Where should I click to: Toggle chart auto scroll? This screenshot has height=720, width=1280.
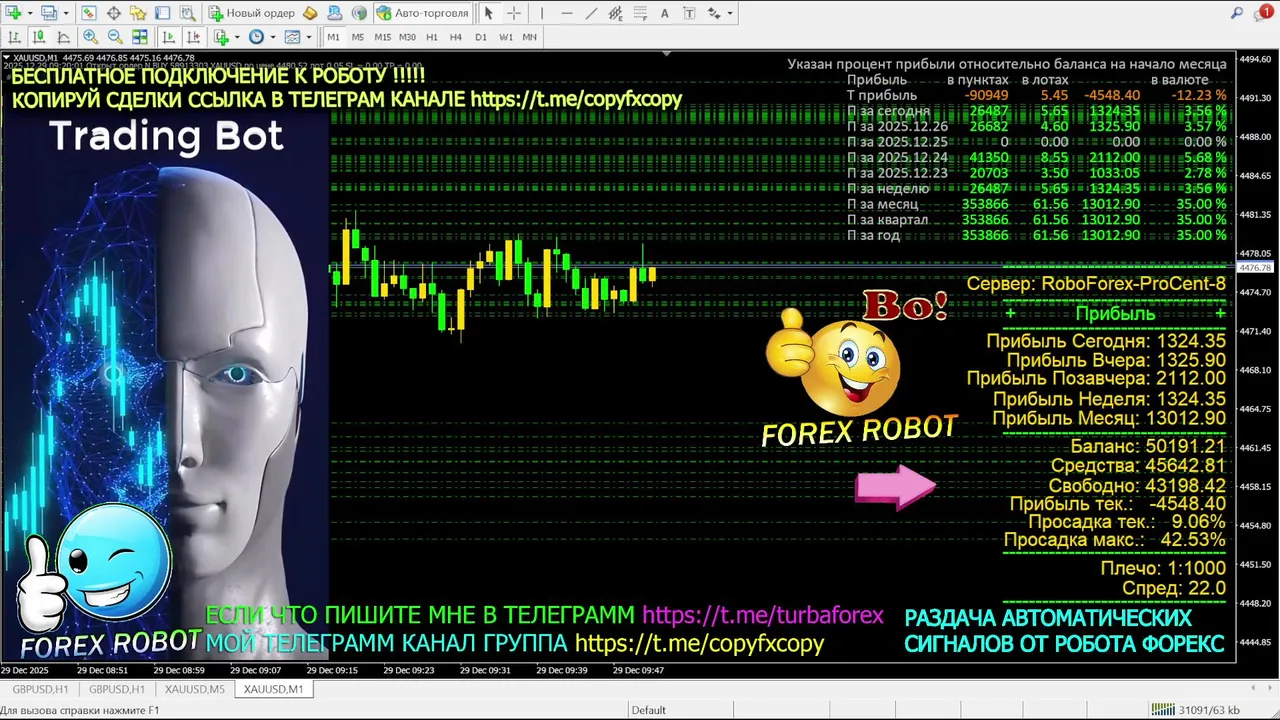pyautogui.click(x=168, y=37)
